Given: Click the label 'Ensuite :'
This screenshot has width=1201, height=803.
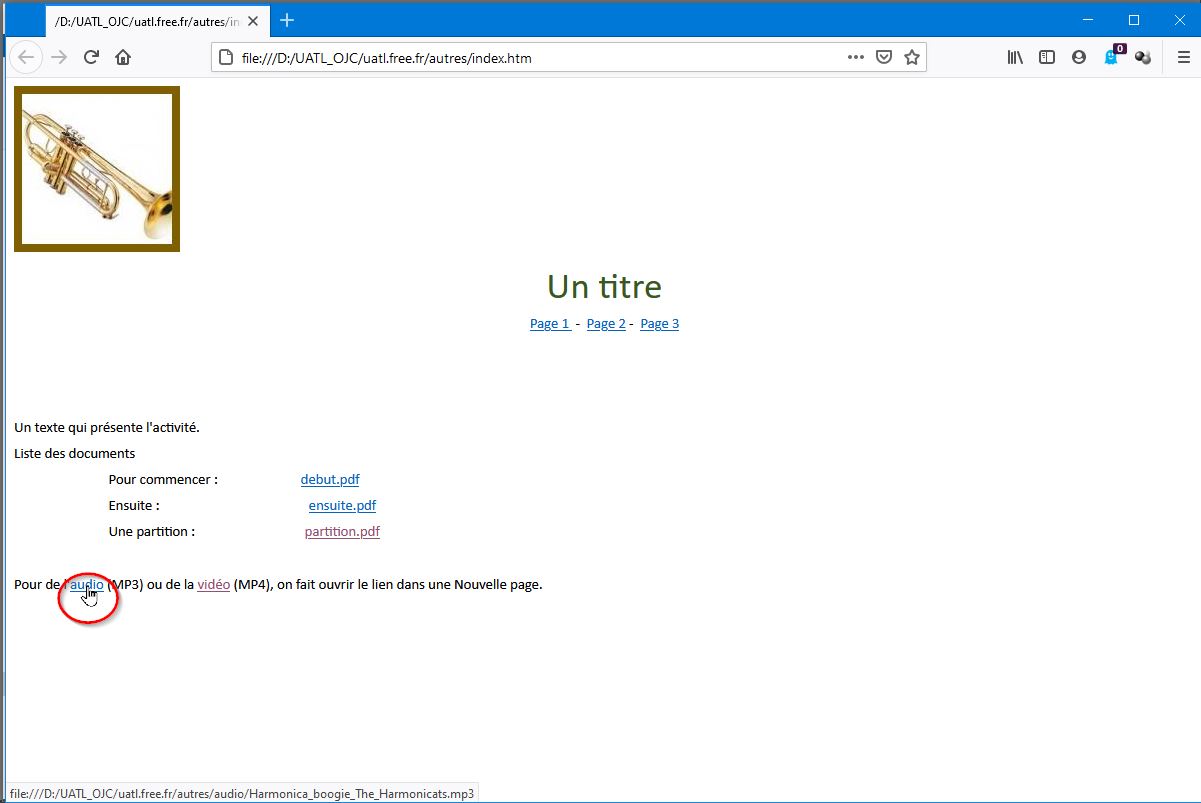Looking at the screenshot, I should 134,506.
